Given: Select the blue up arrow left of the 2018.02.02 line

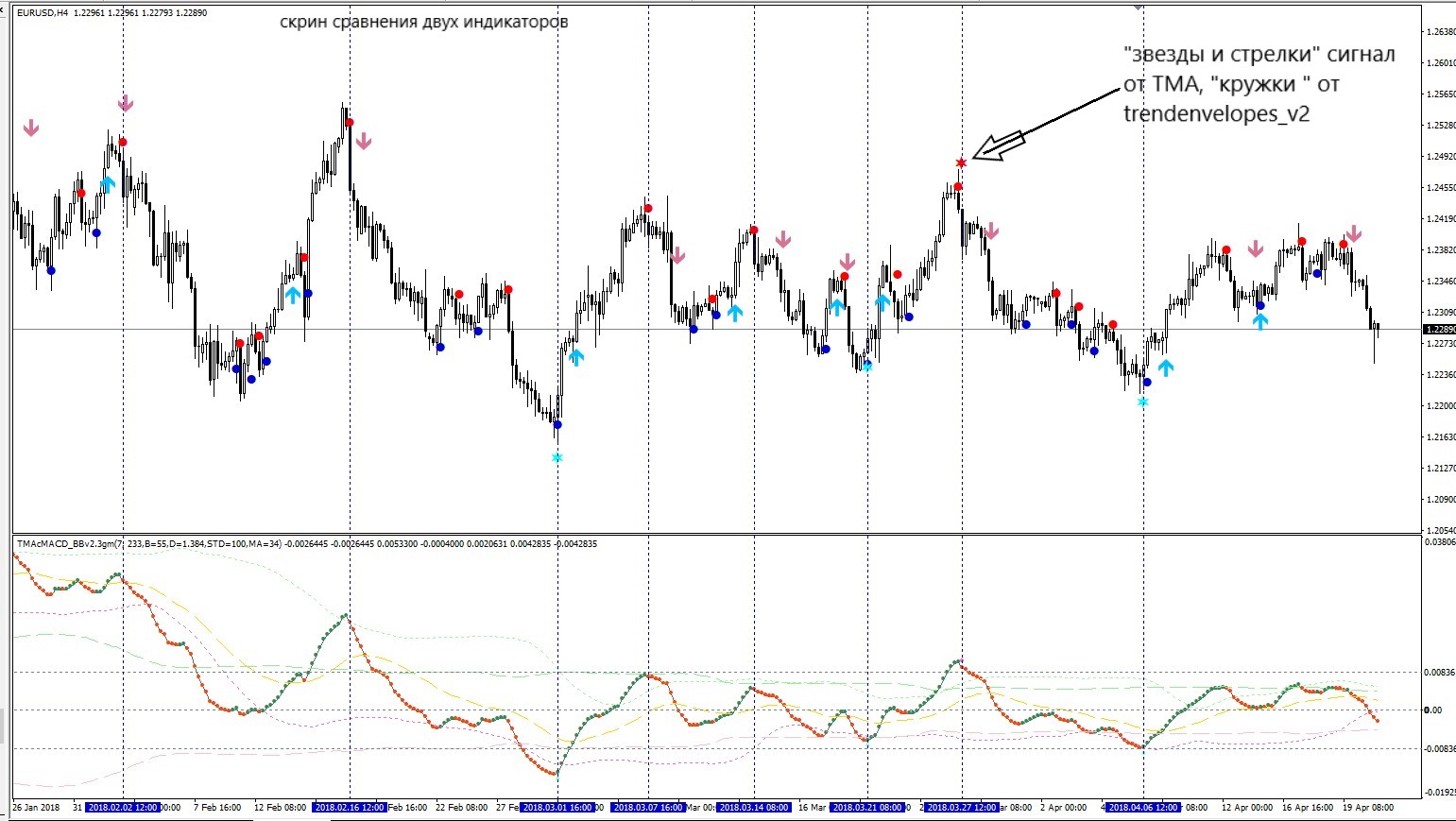Looking at the screenshot, I should 108,184.
